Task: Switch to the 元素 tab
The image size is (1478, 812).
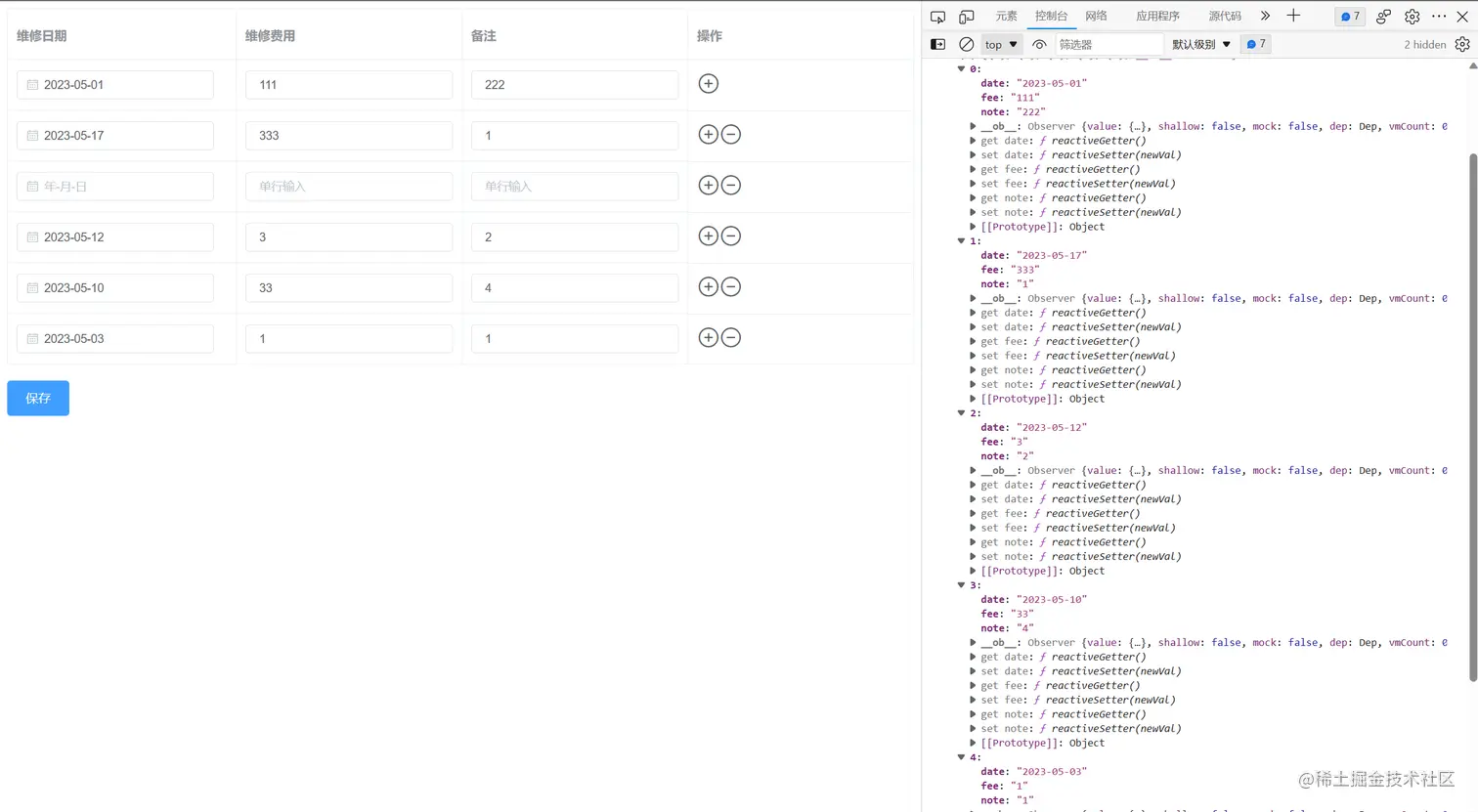Action: click(1006, 16)
